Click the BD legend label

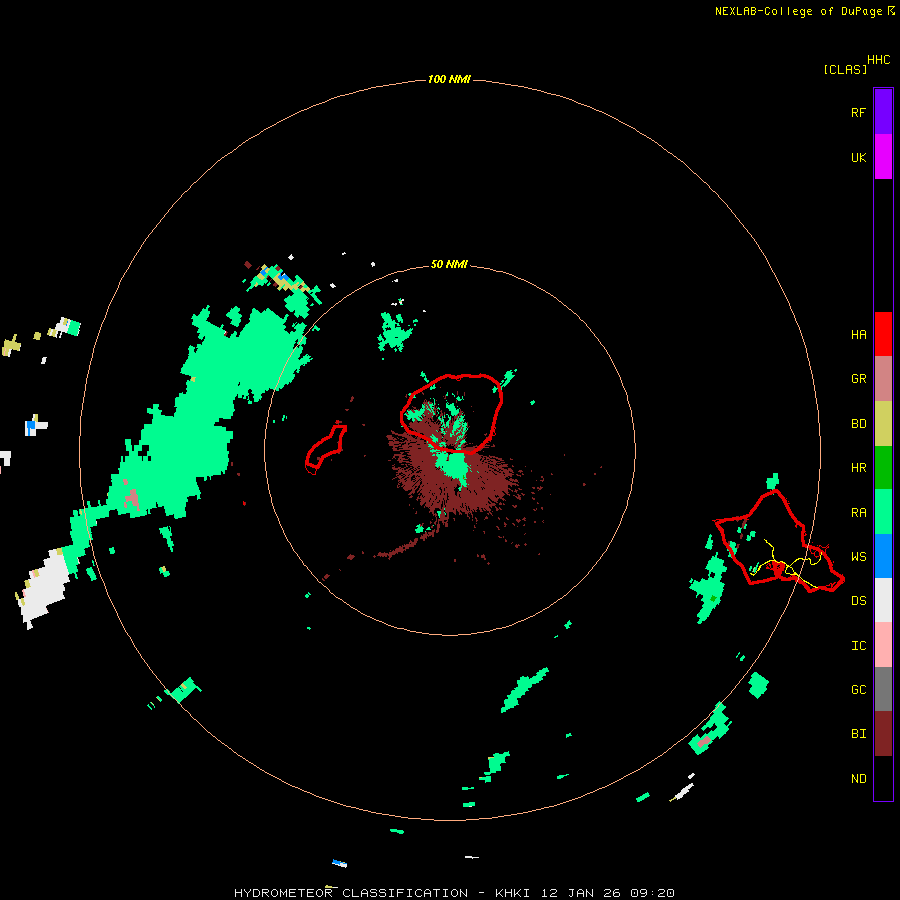point(858,424)
